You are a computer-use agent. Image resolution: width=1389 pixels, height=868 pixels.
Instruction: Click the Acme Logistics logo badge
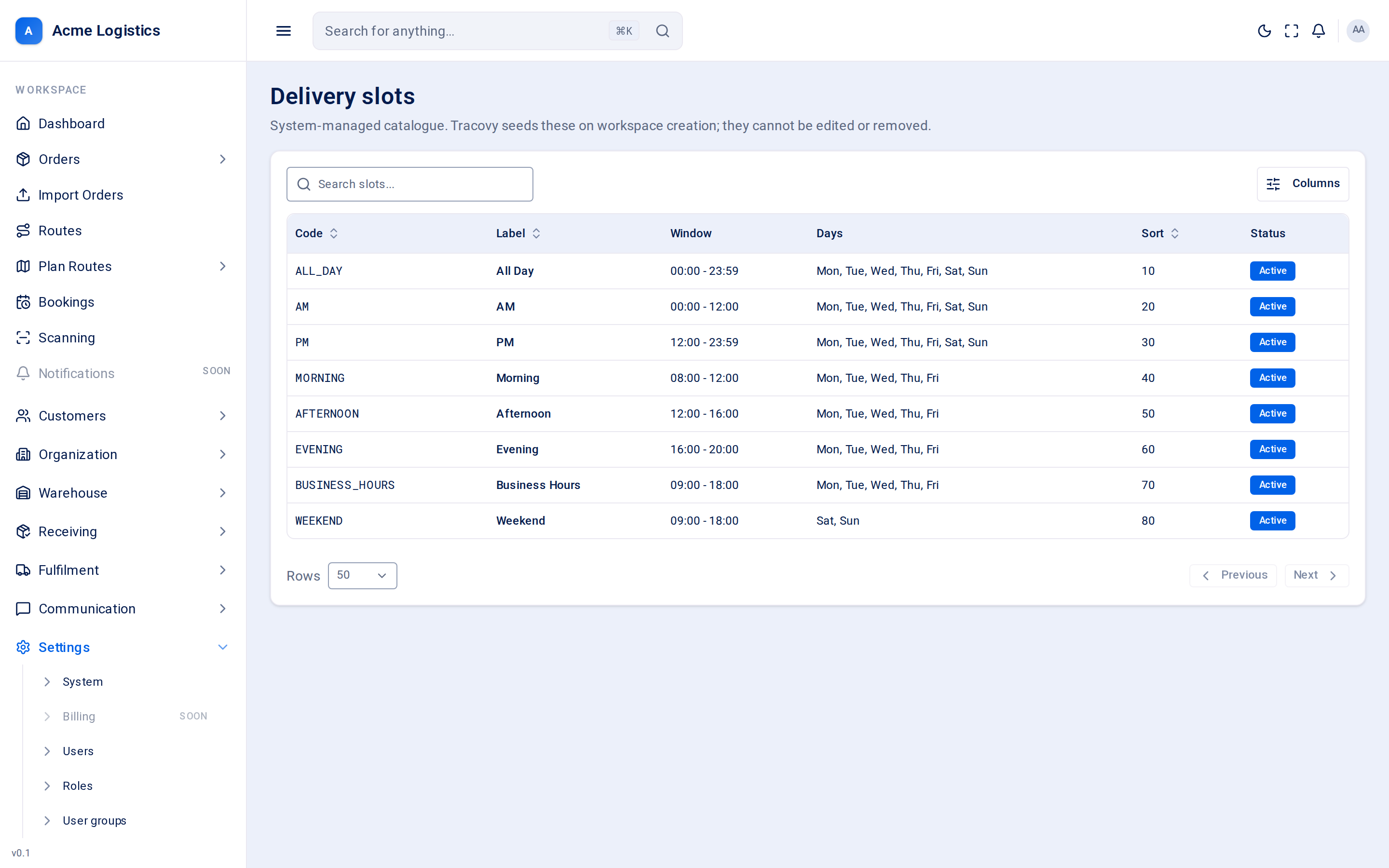(29, 30)
